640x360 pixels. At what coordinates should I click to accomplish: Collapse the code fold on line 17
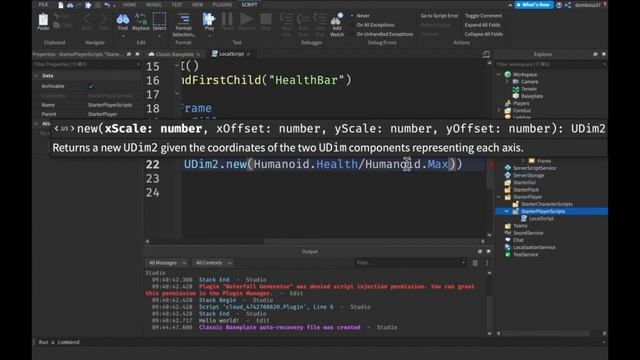[177, 93]
